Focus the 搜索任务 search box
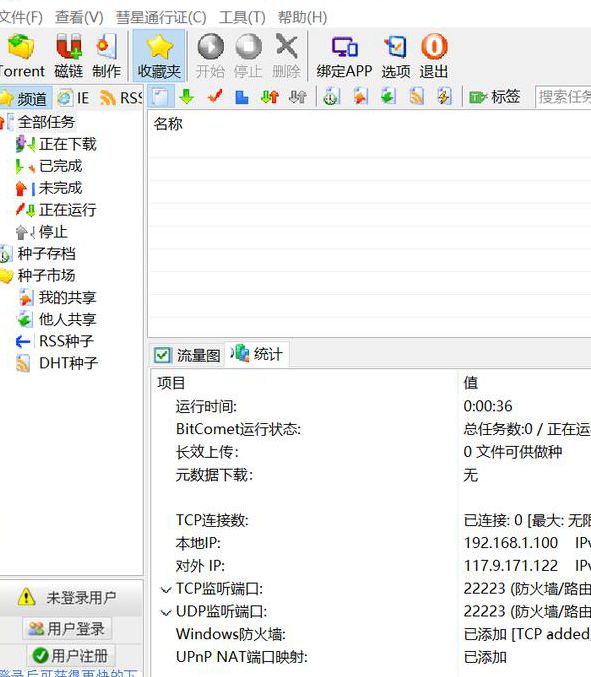Viewport: 591px width, 677px height. (x=563, y=97)
